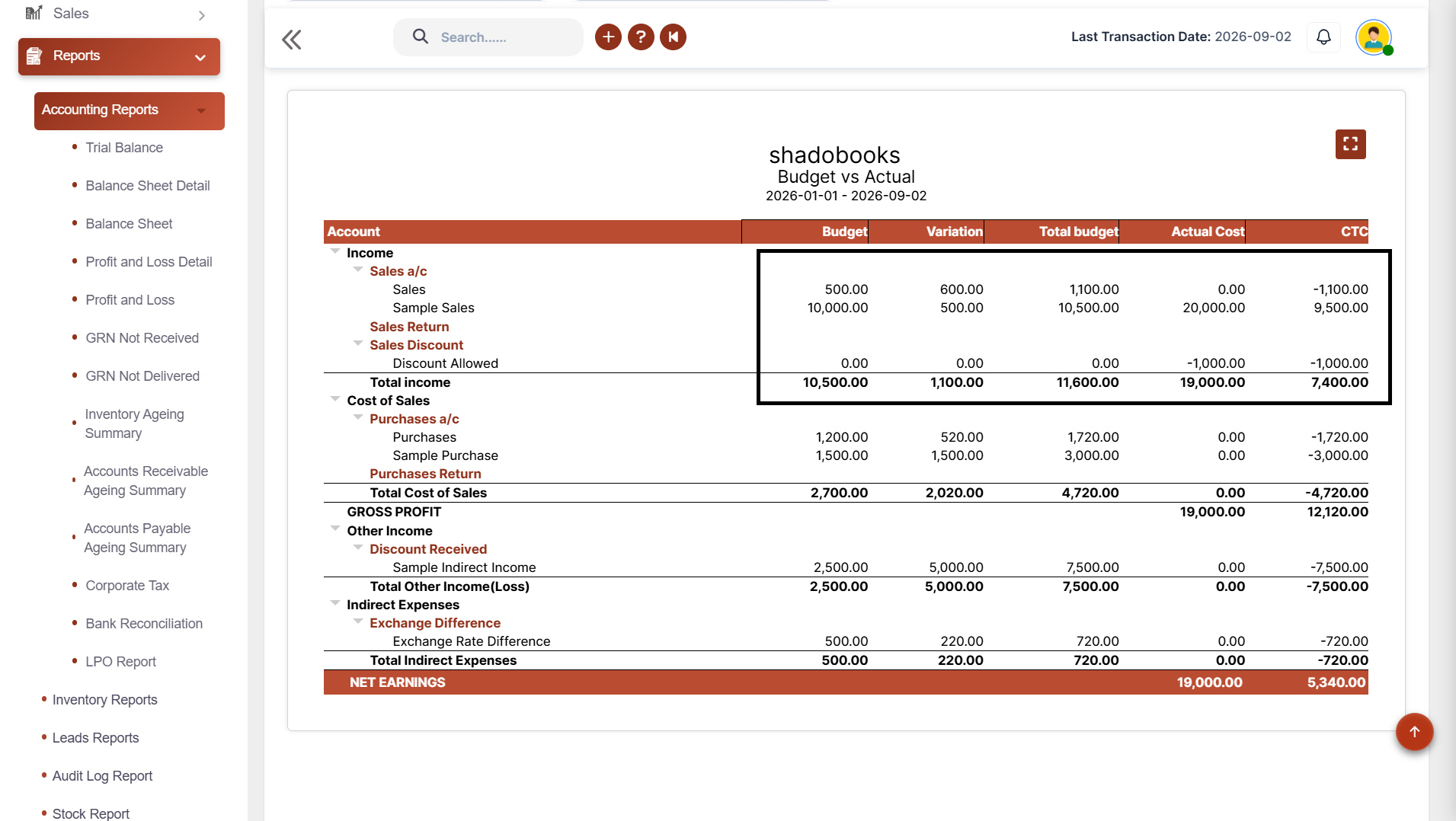Image resolution: width=1456 pixels, height=821 pixels.
Task: Open notifications bell icon
Action: [x=1323, y=37]
